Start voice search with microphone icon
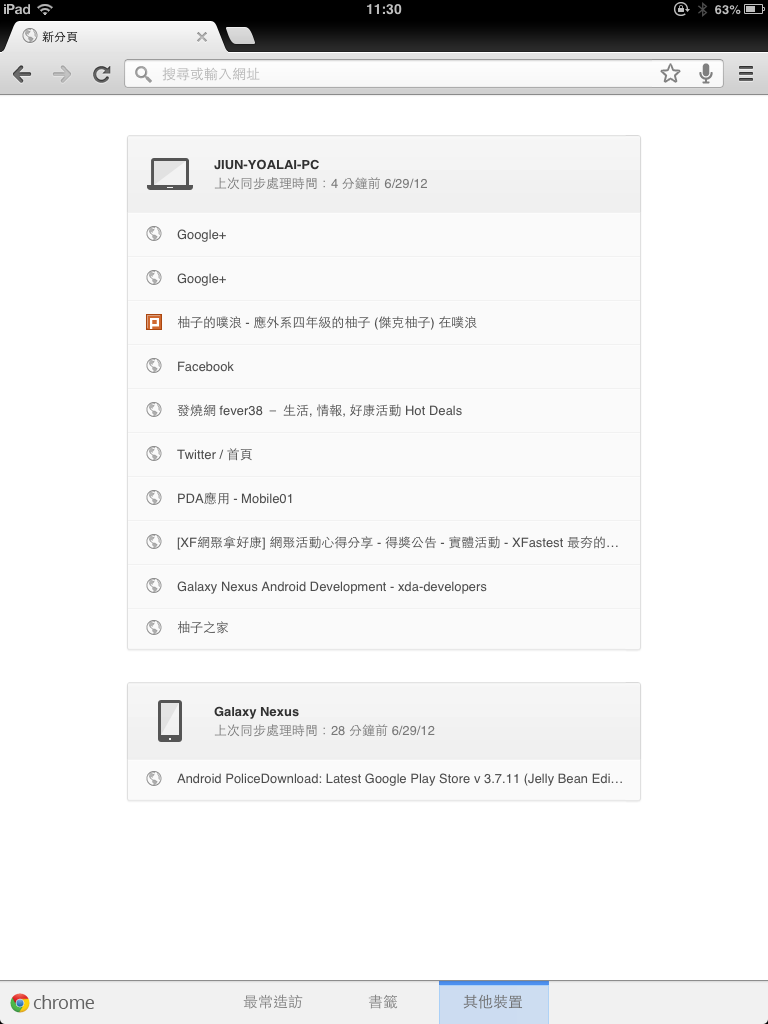Screen dimensions: 768x1024 point(706,74)
